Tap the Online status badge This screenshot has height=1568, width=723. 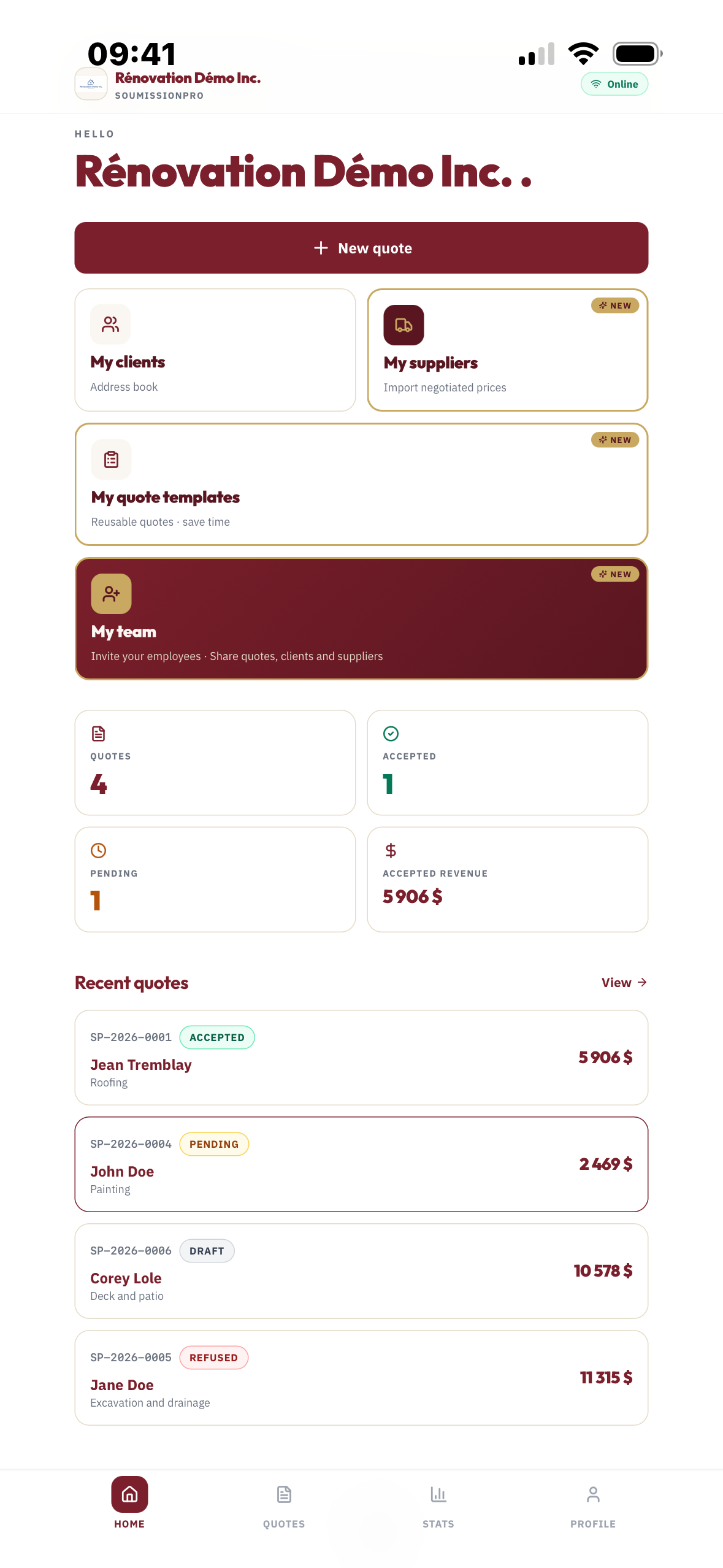tap(614, 84)
